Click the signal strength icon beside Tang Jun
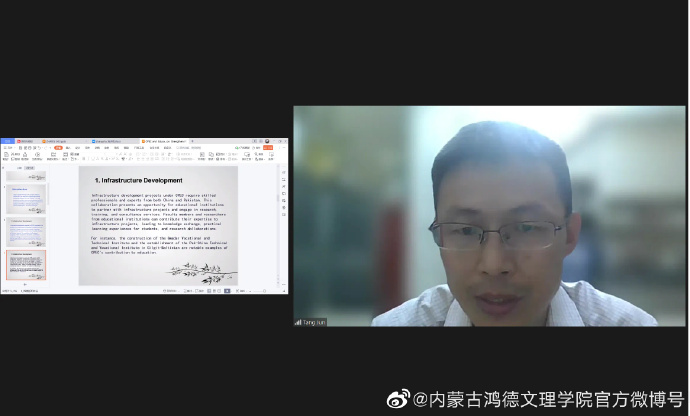This screenshot has width=690, height=416. pos(298,322)
